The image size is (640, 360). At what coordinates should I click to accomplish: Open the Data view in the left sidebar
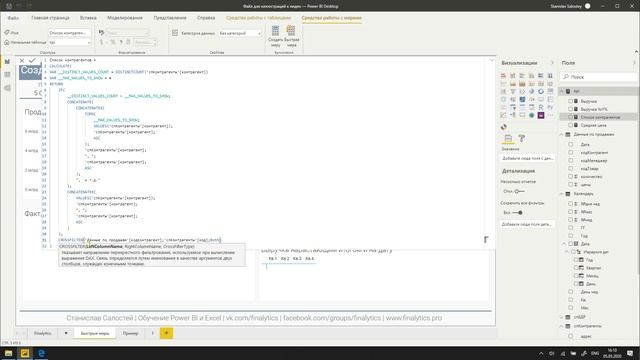tap(7, 75)
